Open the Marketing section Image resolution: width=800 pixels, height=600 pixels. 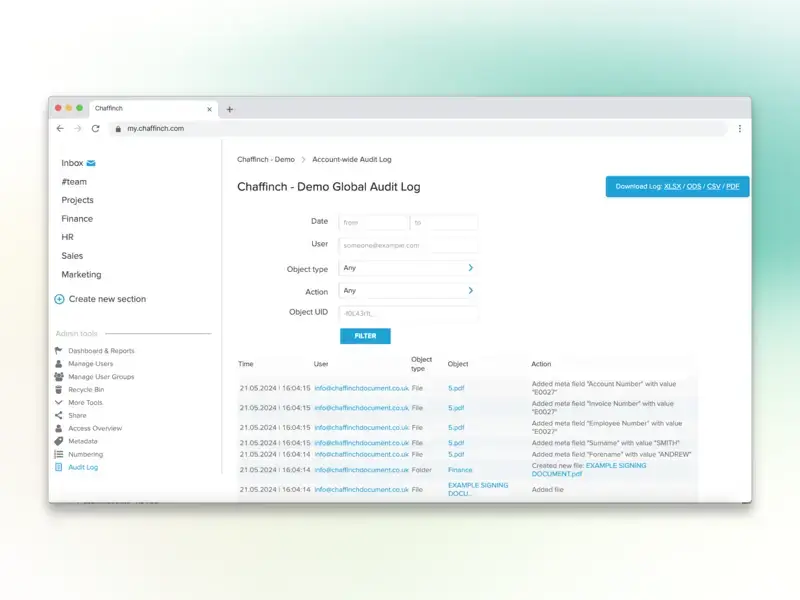pos(81,274)
